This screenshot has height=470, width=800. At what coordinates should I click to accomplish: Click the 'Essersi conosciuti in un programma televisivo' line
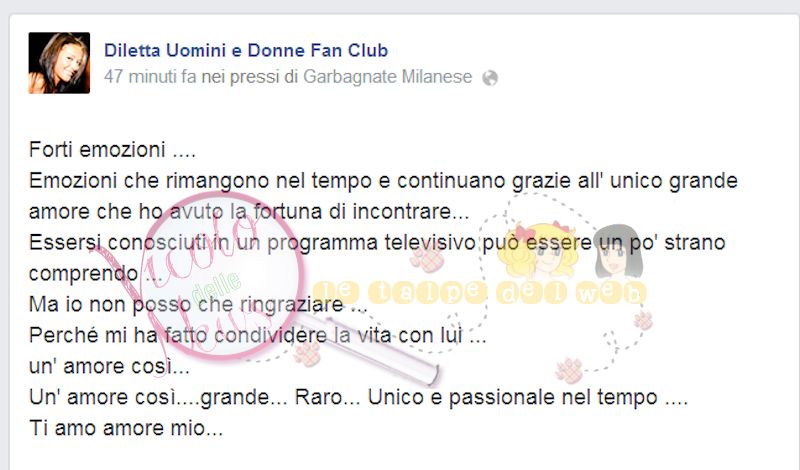click(x=377, y=243)
